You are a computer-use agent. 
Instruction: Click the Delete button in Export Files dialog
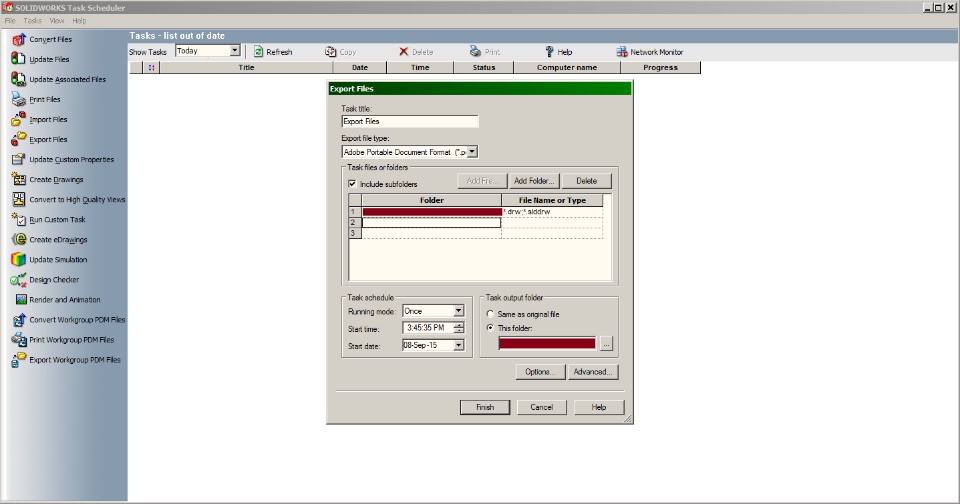click(586, 181)
